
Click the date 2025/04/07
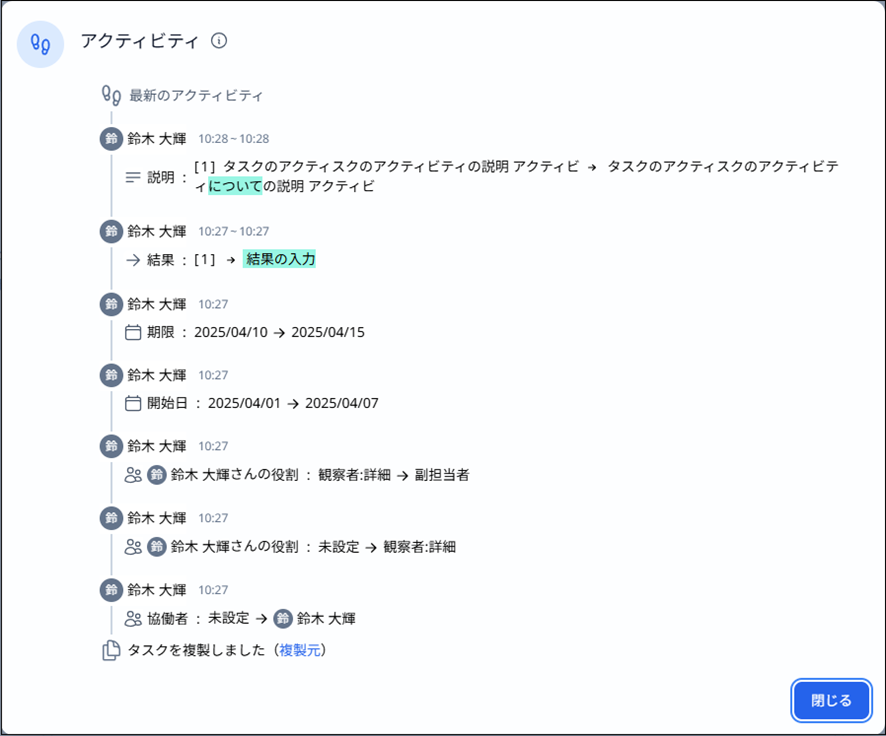[342, 403]
